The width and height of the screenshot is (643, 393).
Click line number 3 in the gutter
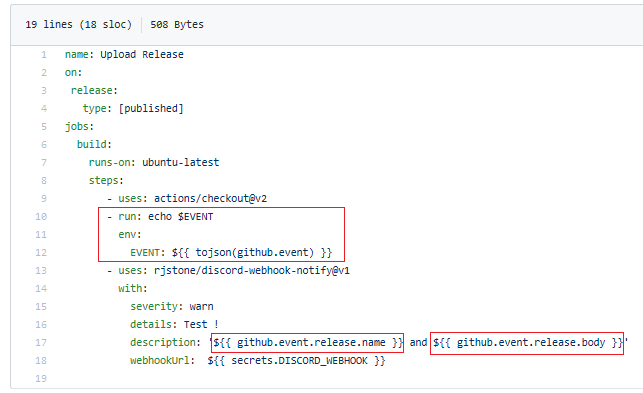[x=44, y=91]
